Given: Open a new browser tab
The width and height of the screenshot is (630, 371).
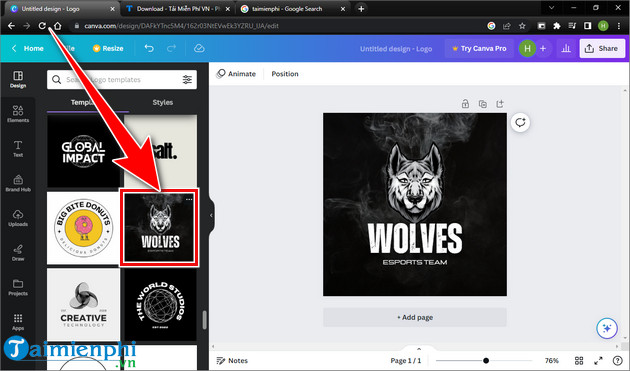Looking at the screenshot, I should 361,8.
